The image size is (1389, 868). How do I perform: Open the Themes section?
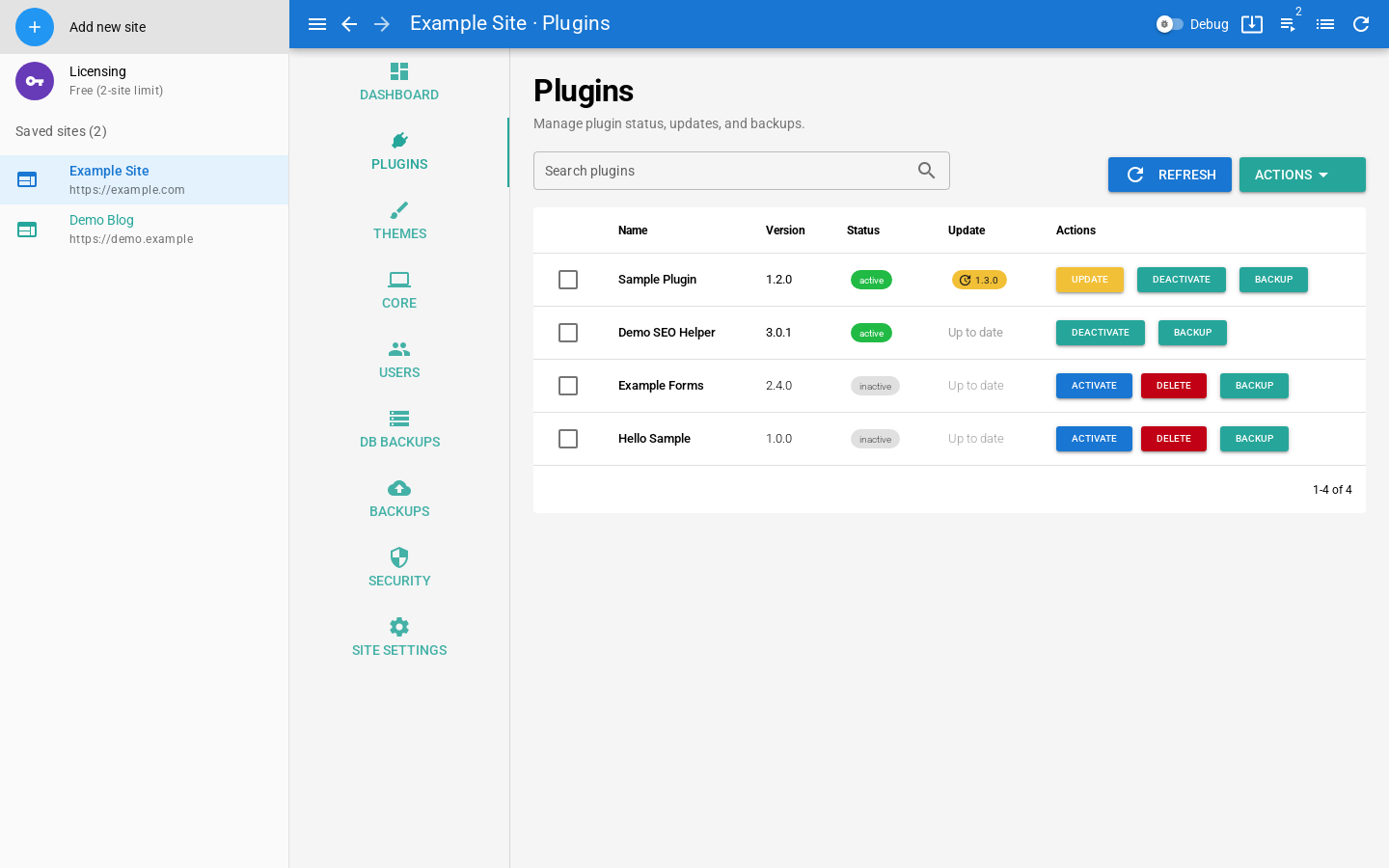(399, 222)
